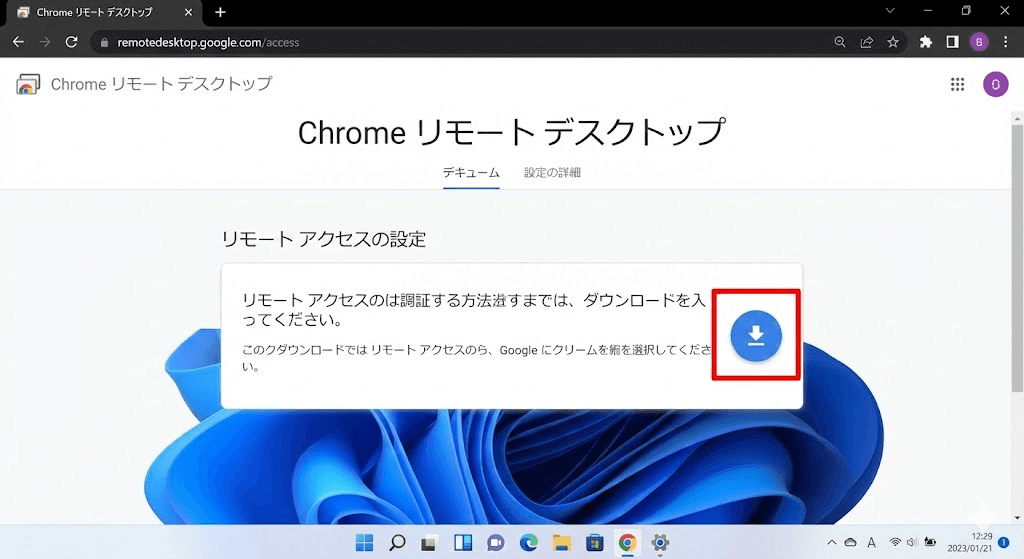Open the Chrome extensions puzzle menu
This screenshot has width=1024, height=559.
[925, 42]
